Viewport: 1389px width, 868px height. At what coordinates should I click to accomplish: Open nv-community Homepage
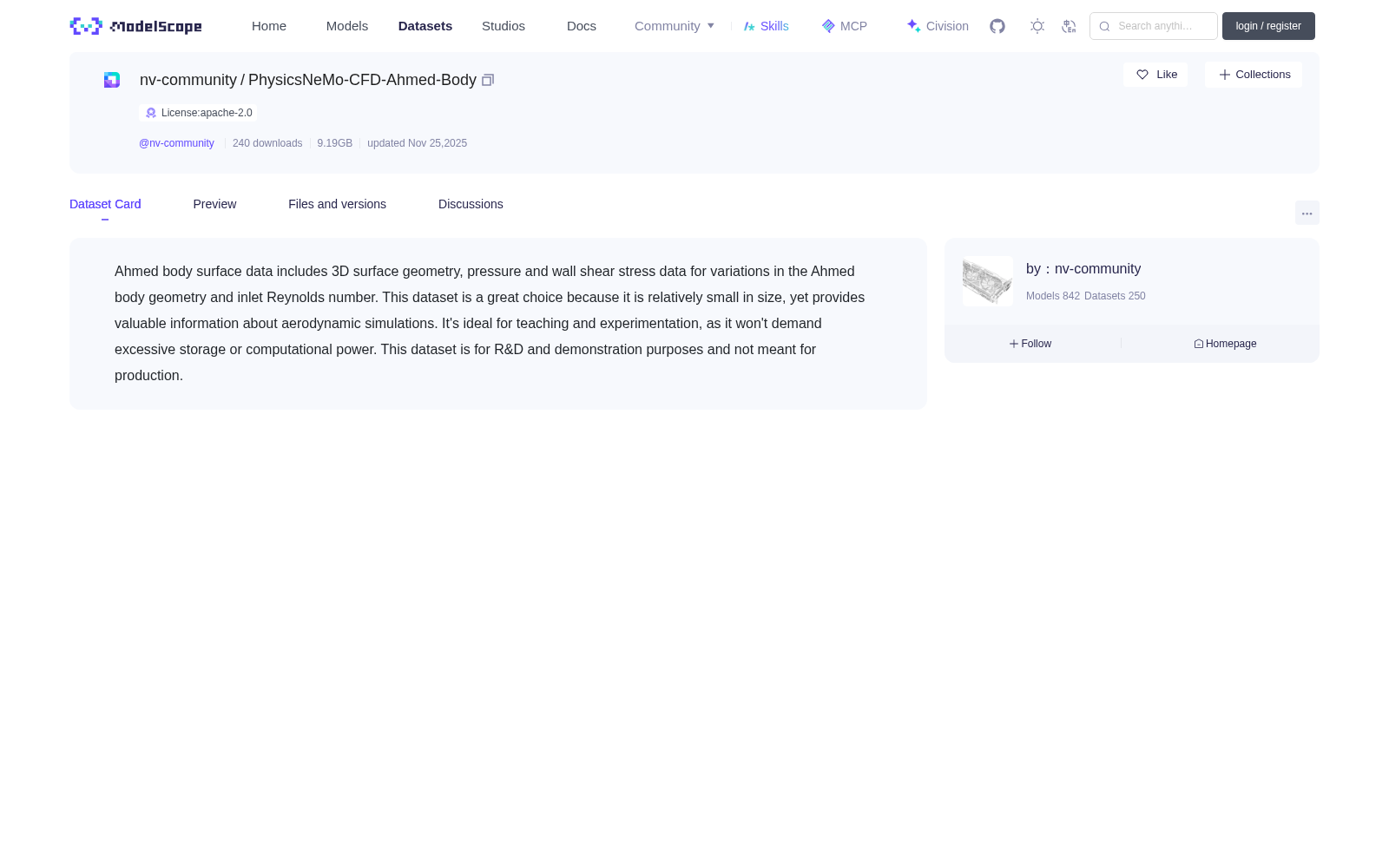(x=1225, y=344)
